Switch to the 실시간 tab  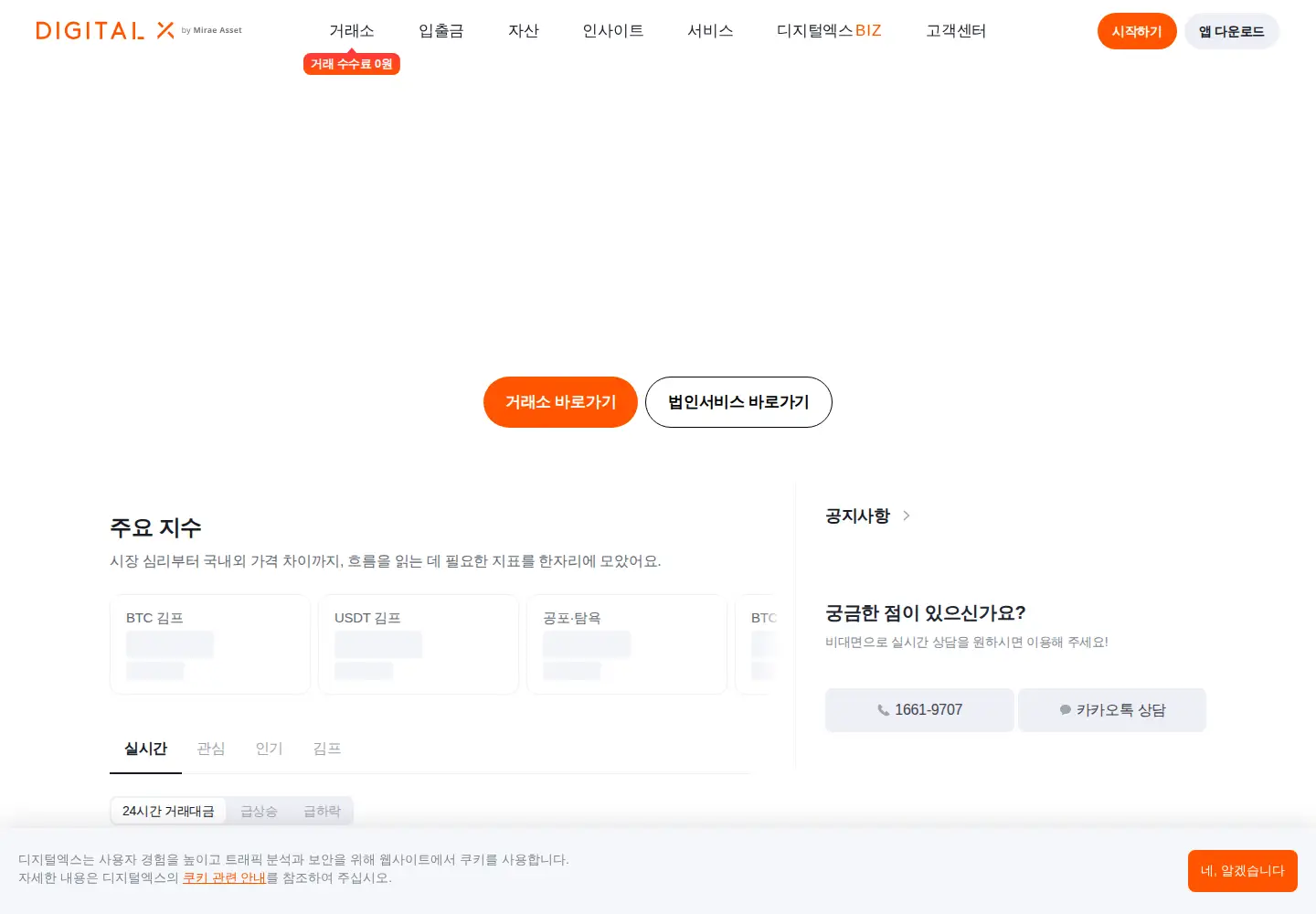(x=145, y=749)
